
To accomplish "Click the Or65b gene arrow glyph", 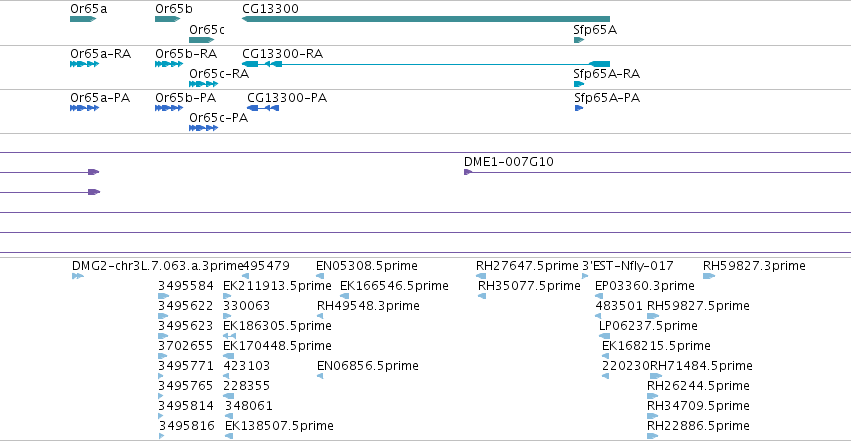I will click(168, 19).
